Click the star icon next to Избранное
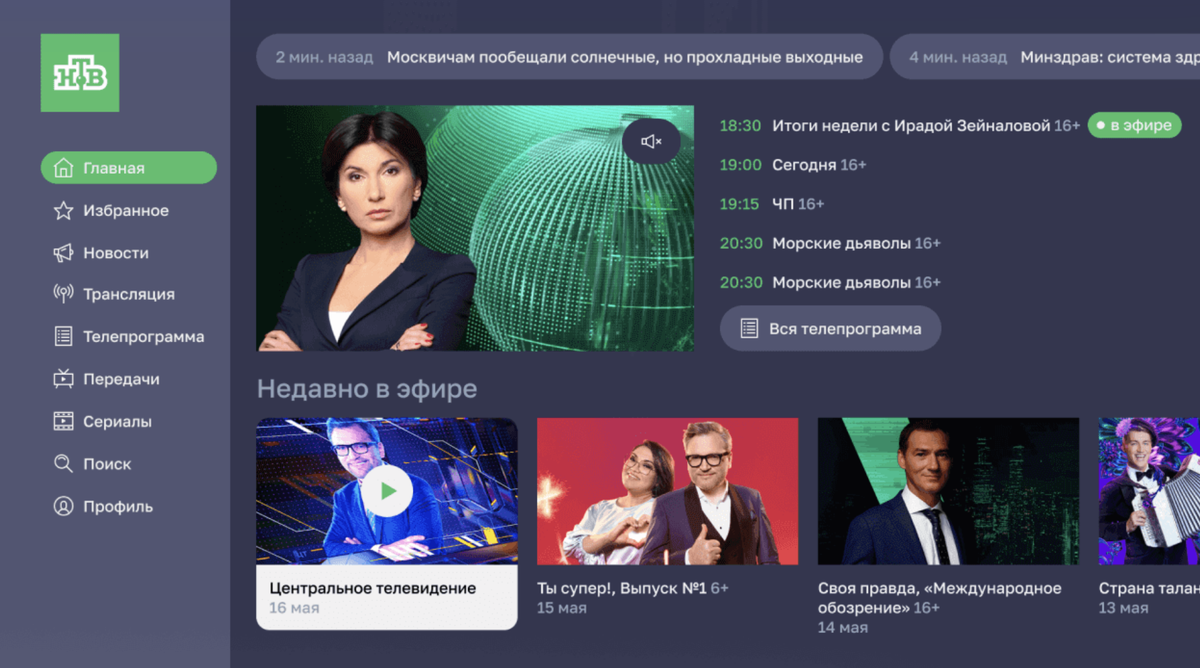The width and height of the screenshot is (1200, 668). [x=63, y=211]
